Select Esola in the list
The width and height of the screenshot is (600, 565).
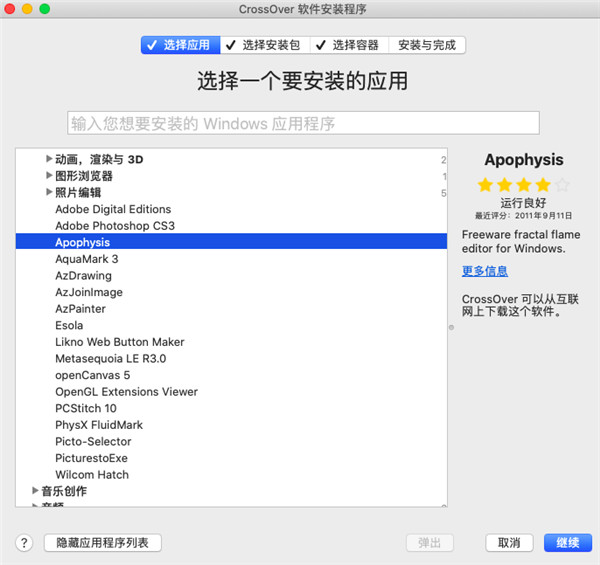231,325
